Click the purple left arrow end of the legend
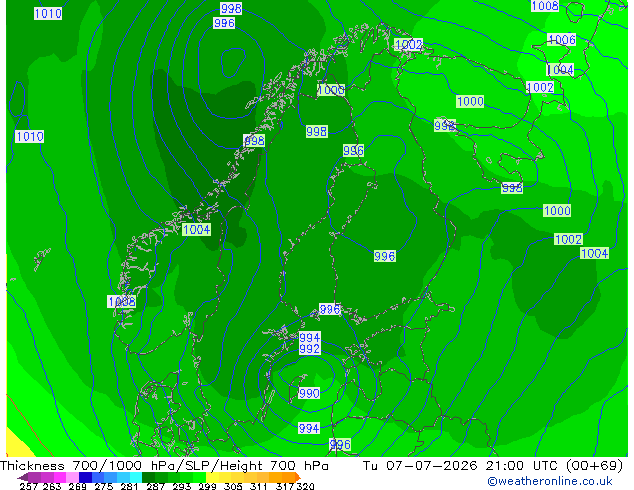This screenshot has width=634, height=490. point(22,478)
